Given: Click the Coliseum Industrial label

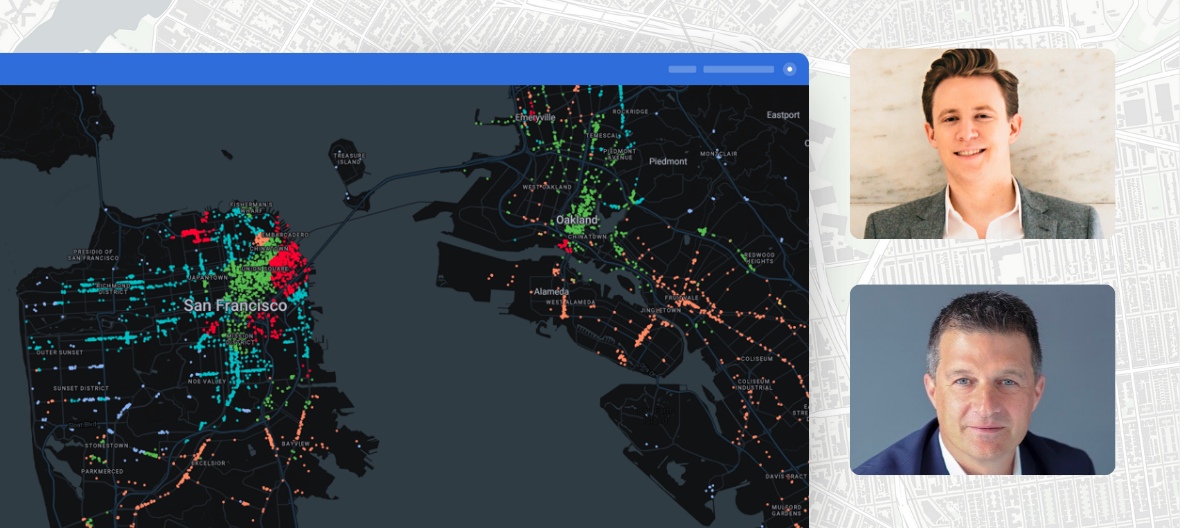Looking at the screenshot, I should tap(754, 384).
